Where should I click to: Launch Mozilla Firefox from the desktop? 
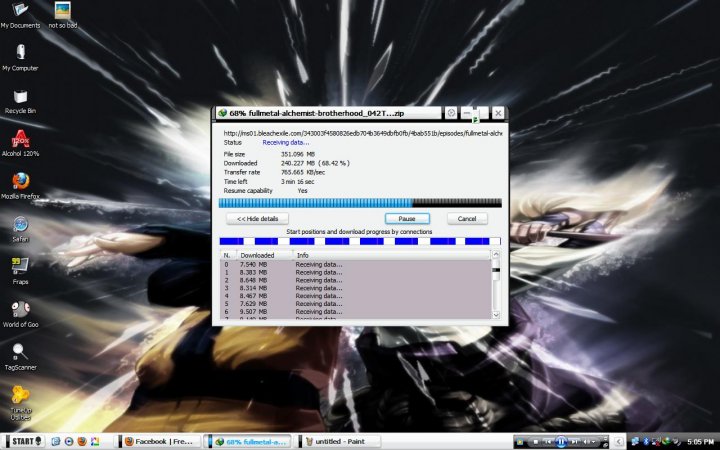pyautogui.click(x=19, y=181)
